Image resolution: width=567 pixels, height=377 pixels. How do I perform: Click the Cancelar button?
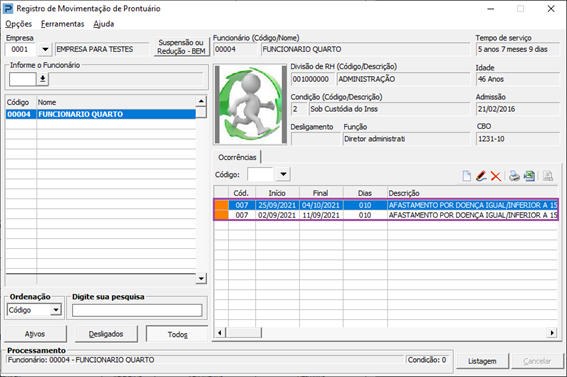pyautogui.click(x=537, y=361)
